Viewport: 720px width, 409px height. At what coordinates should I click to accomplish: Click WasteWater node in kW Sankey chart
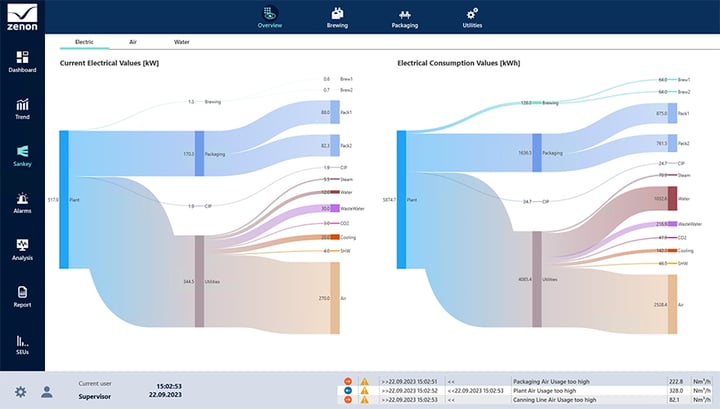(x=335, y=208)
